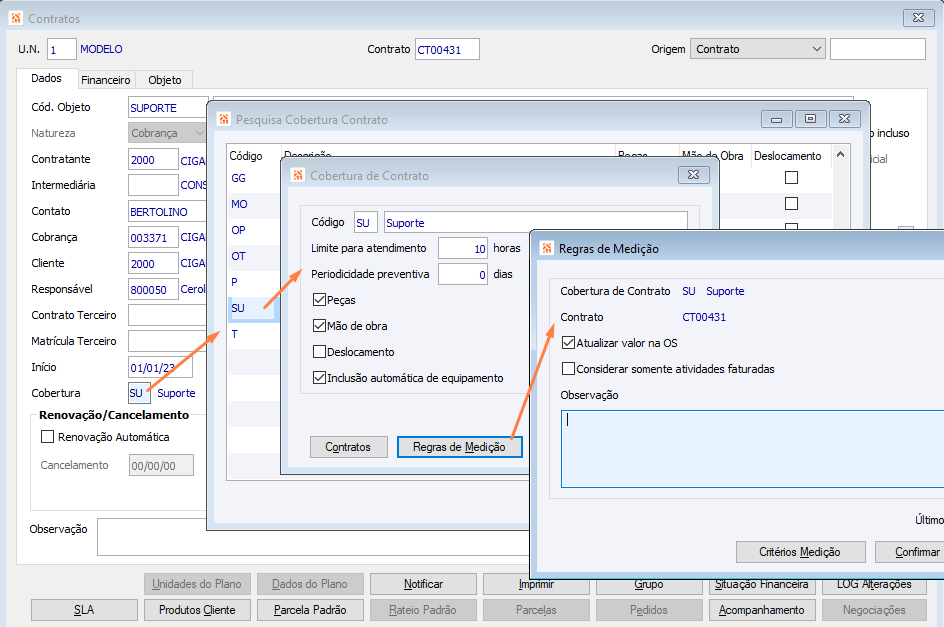
Task: Click the U.N. input field
Action: pos(62,49)
